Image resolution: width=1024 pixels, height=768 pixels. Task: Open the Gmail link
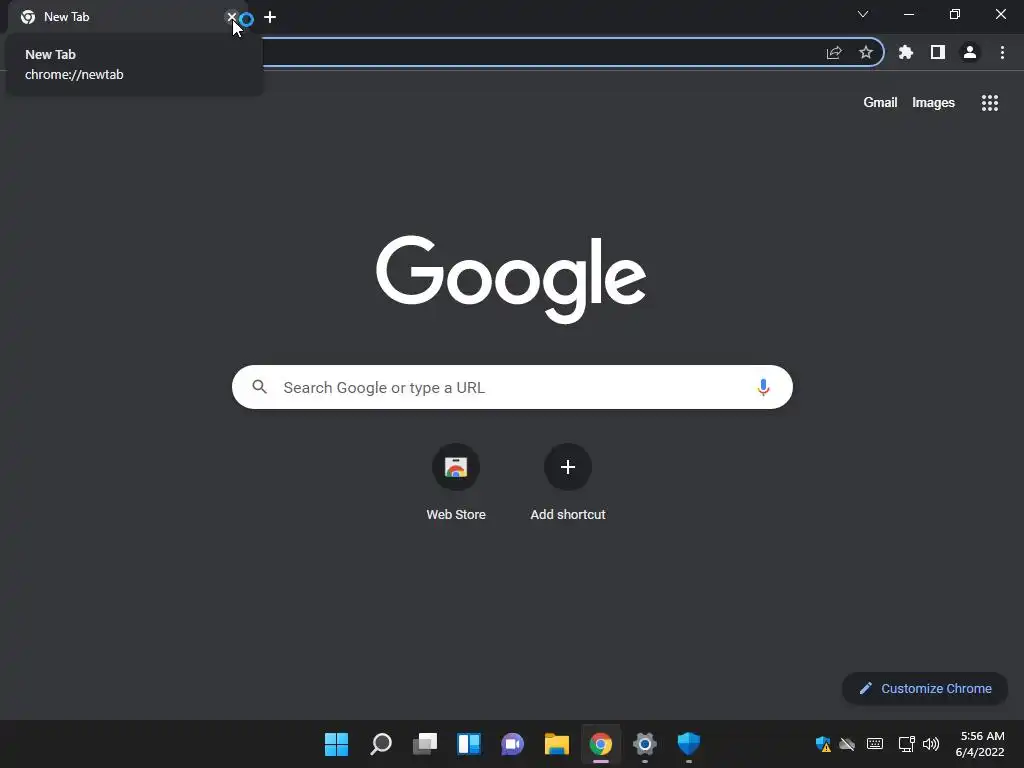[x=880, y=103]
